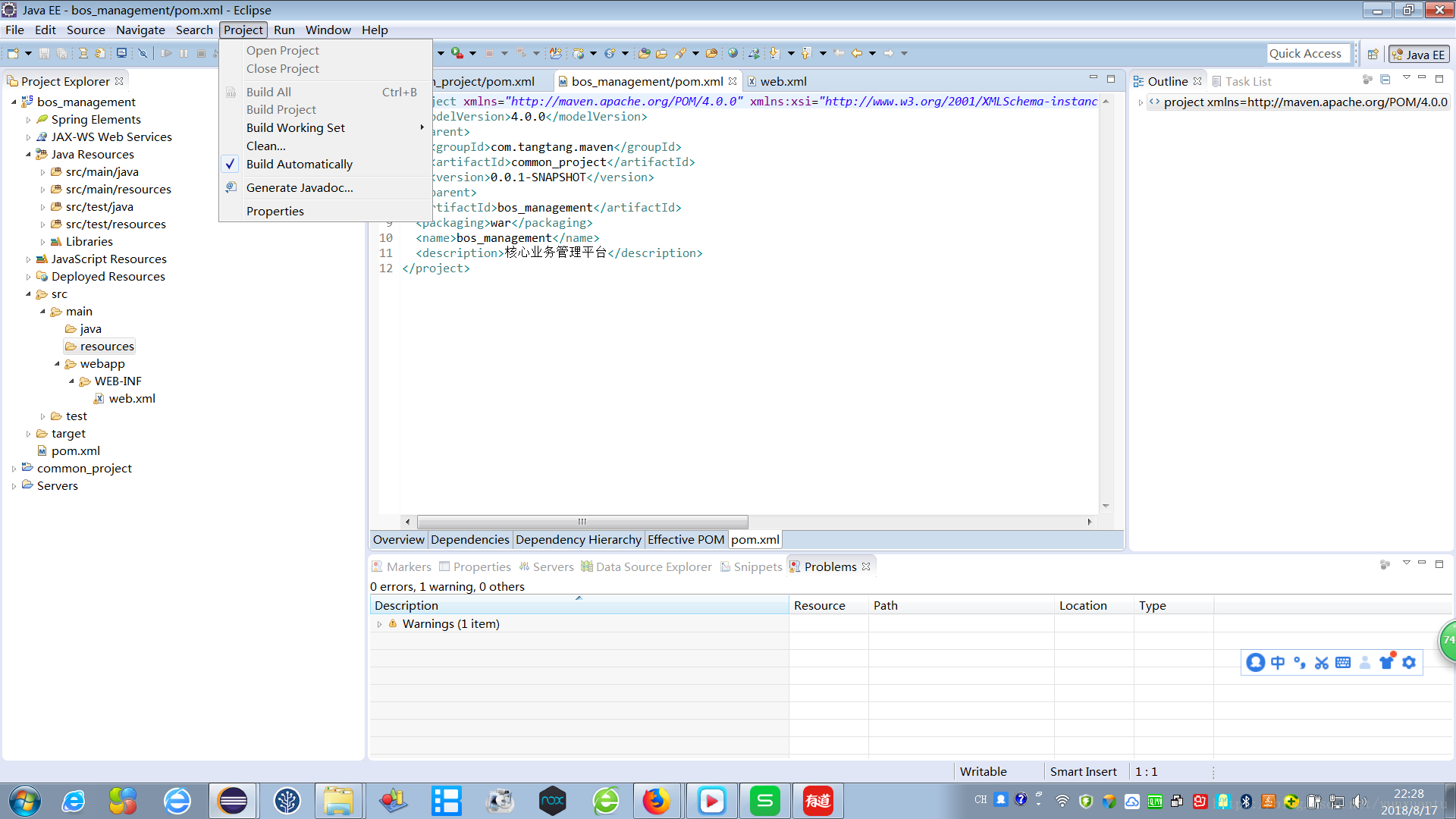Viewport: 1456px width, 819px height.
Task: Click the Previous Annotation toolbar icon
Action: (x=807, y=53)
